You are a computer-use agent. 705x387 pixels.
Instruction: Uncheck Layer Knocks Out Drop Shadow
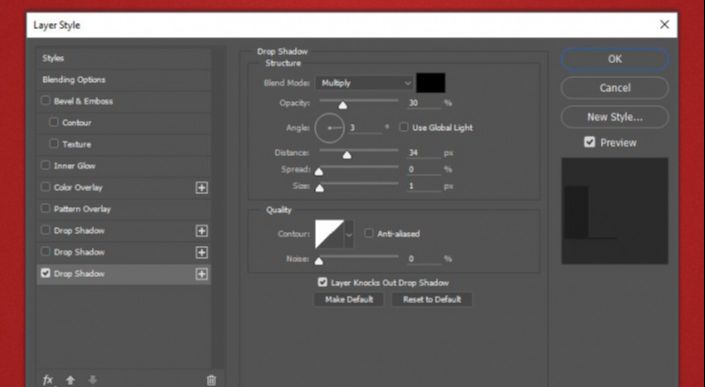(322, 282)
